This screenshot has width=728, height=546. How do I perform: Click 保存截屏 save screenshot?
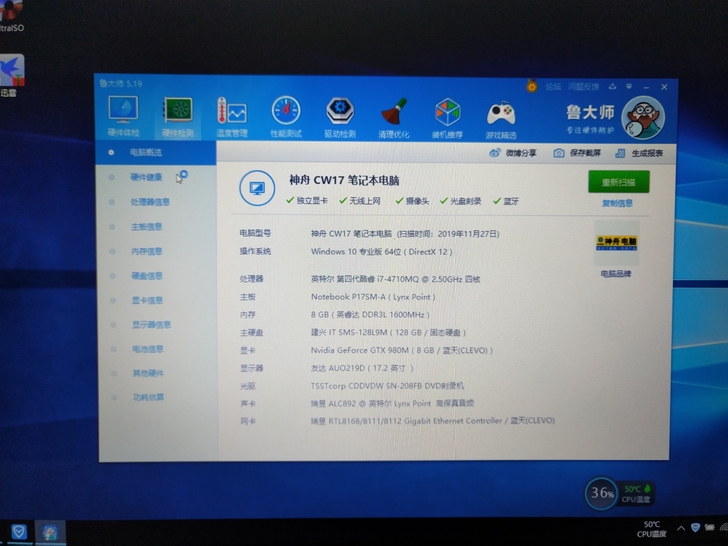click(577, 153)
